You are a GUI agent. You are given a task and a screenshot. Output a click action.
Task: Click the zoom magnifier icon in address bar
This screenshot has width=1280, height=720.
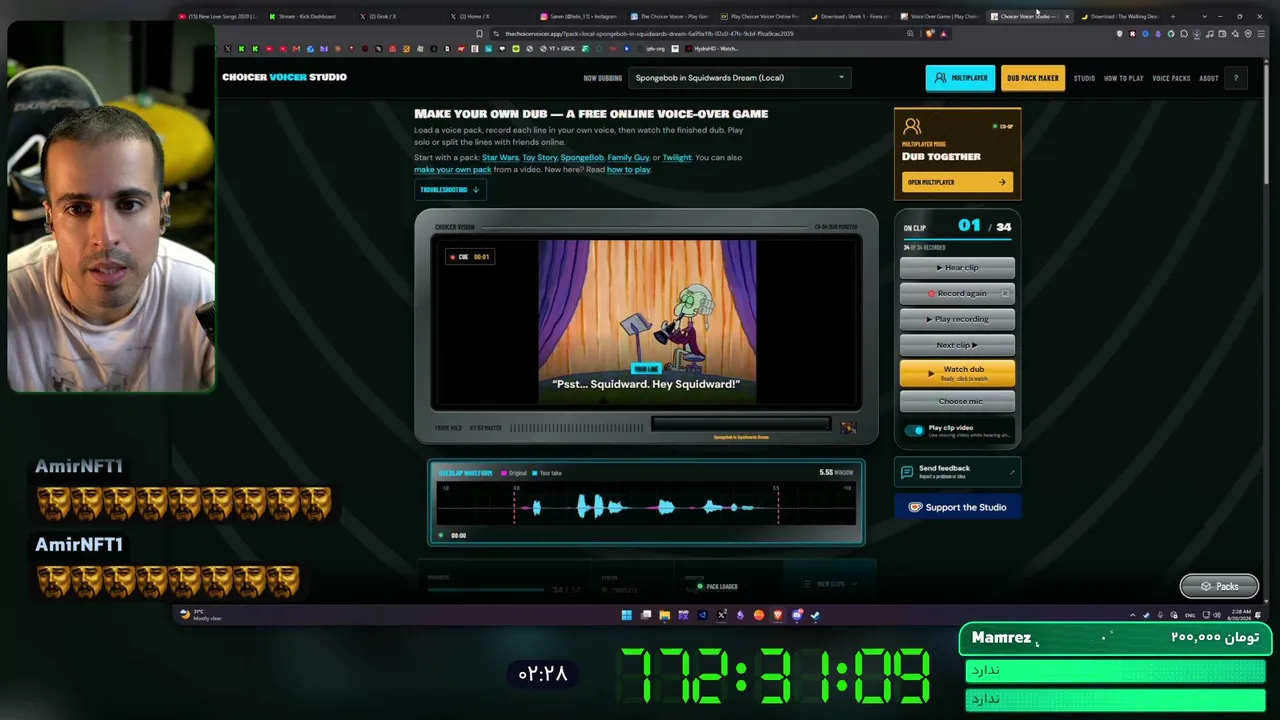click(910, 33)
